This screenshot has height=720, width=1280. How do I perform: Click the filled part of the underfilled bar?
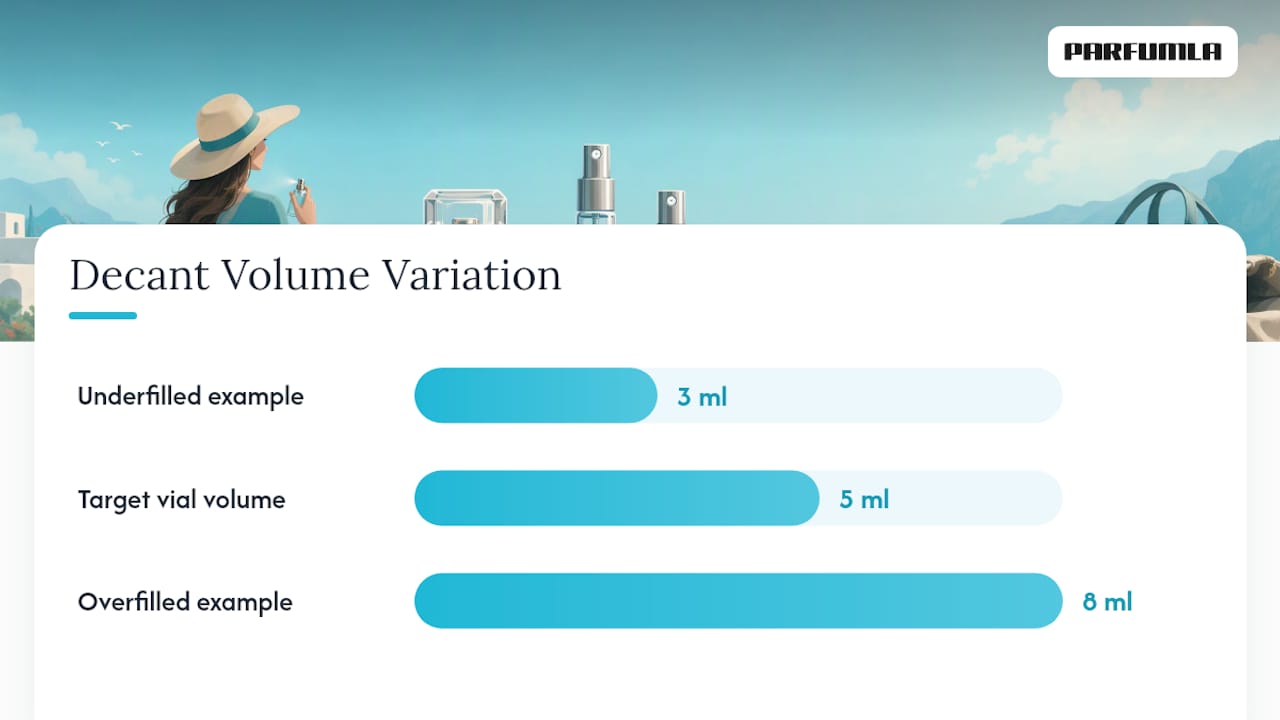coord(536,395)
